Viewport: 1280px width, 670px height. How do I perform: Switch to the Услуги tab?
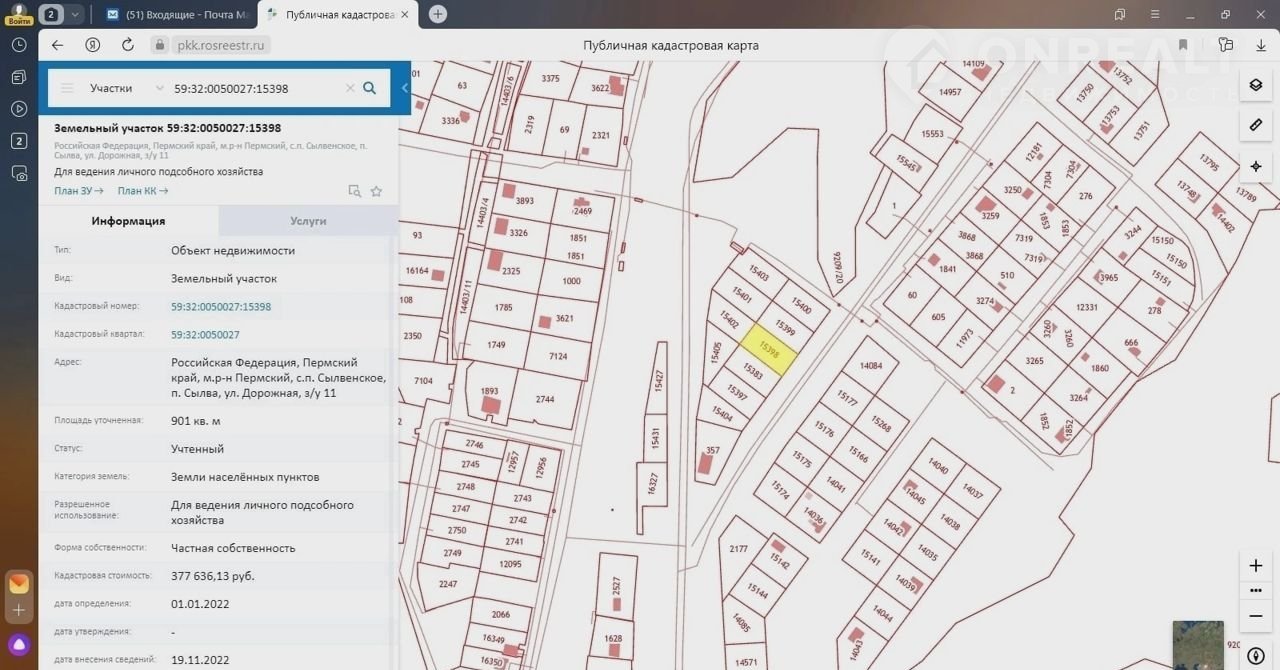coord(308,221)
